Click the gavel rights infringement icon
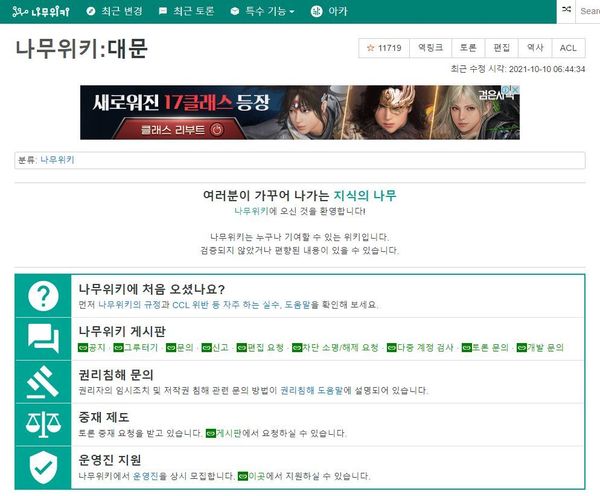Screen dimensions: 600x496 click(x=43, y=382)
